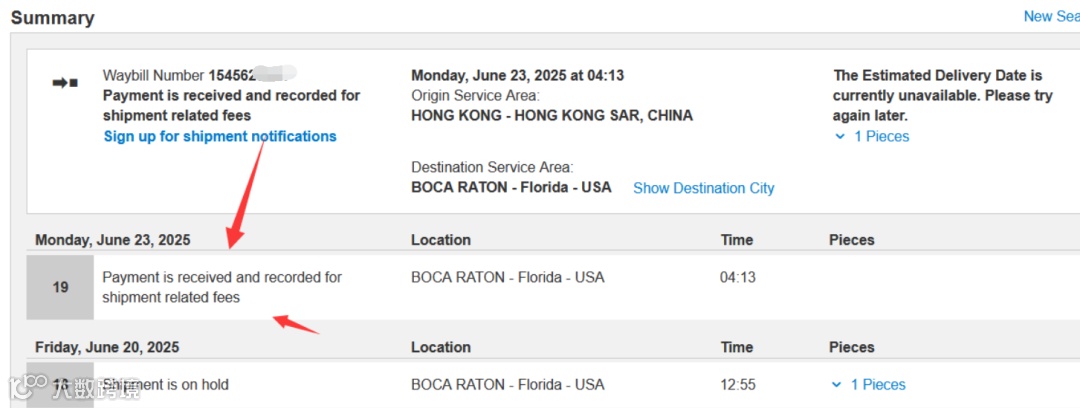Open the New Search link
The height and width of the screenshot is (408, 1080).
[x=1050, y=16]
